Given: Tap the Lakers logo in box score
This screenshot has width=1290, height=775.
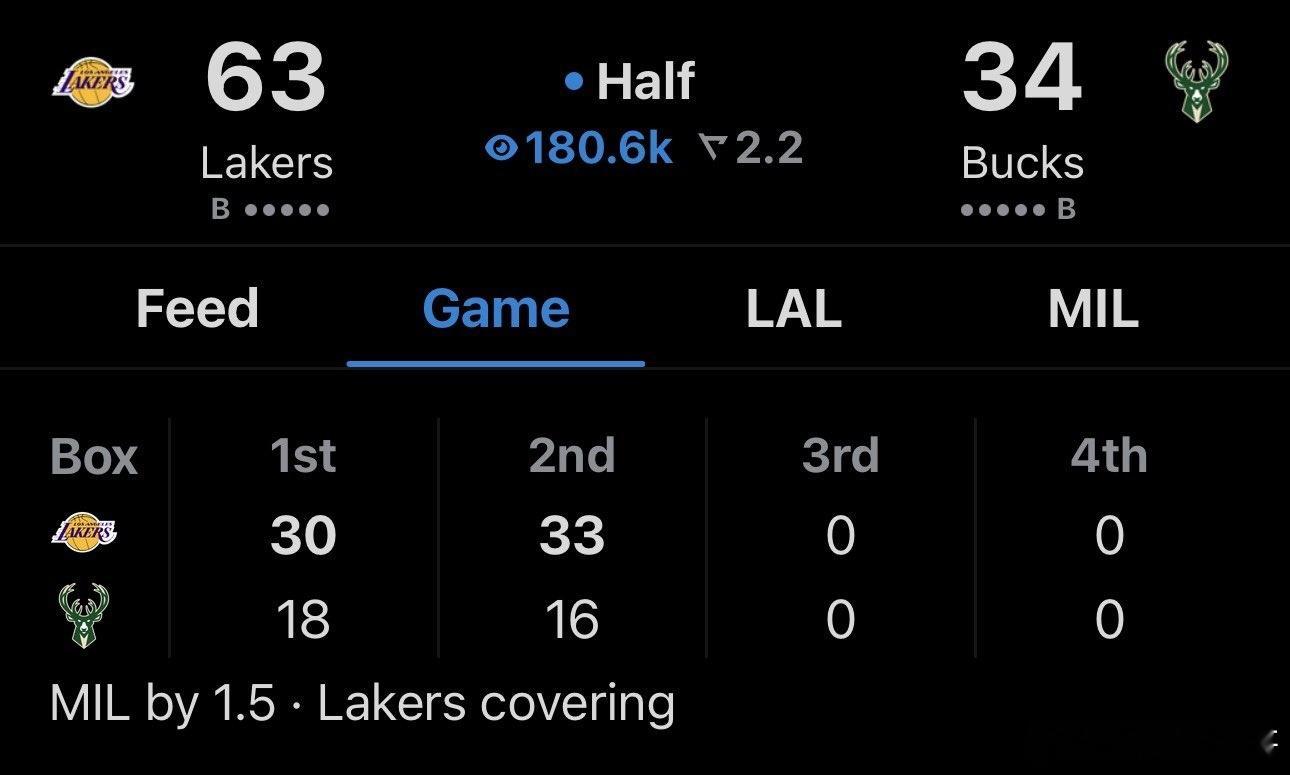Looking at the screenshot, I should click(x=84, y=533).
